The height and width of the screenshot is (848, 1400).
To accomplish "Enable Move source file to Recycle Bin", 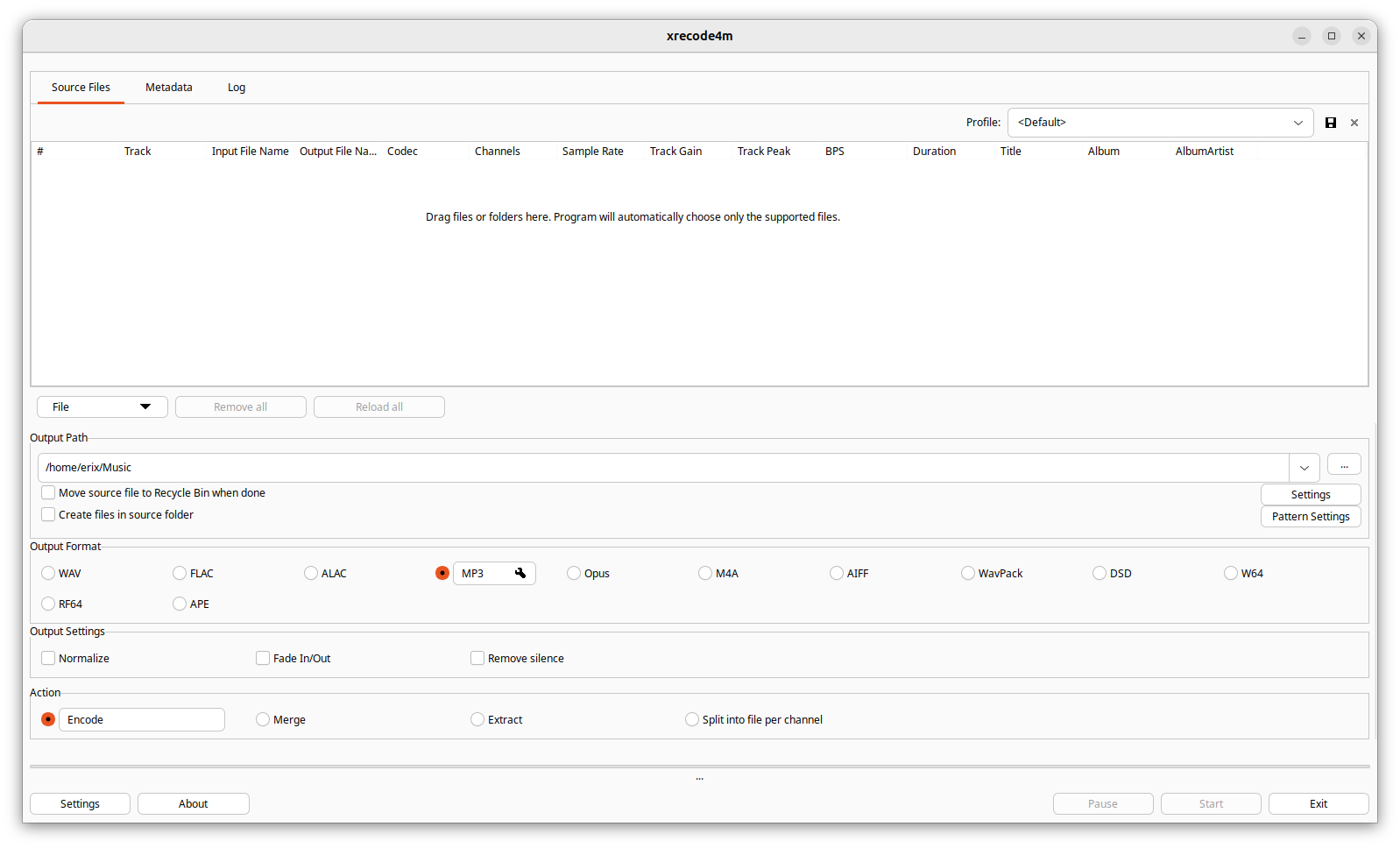I will (48, 492).
